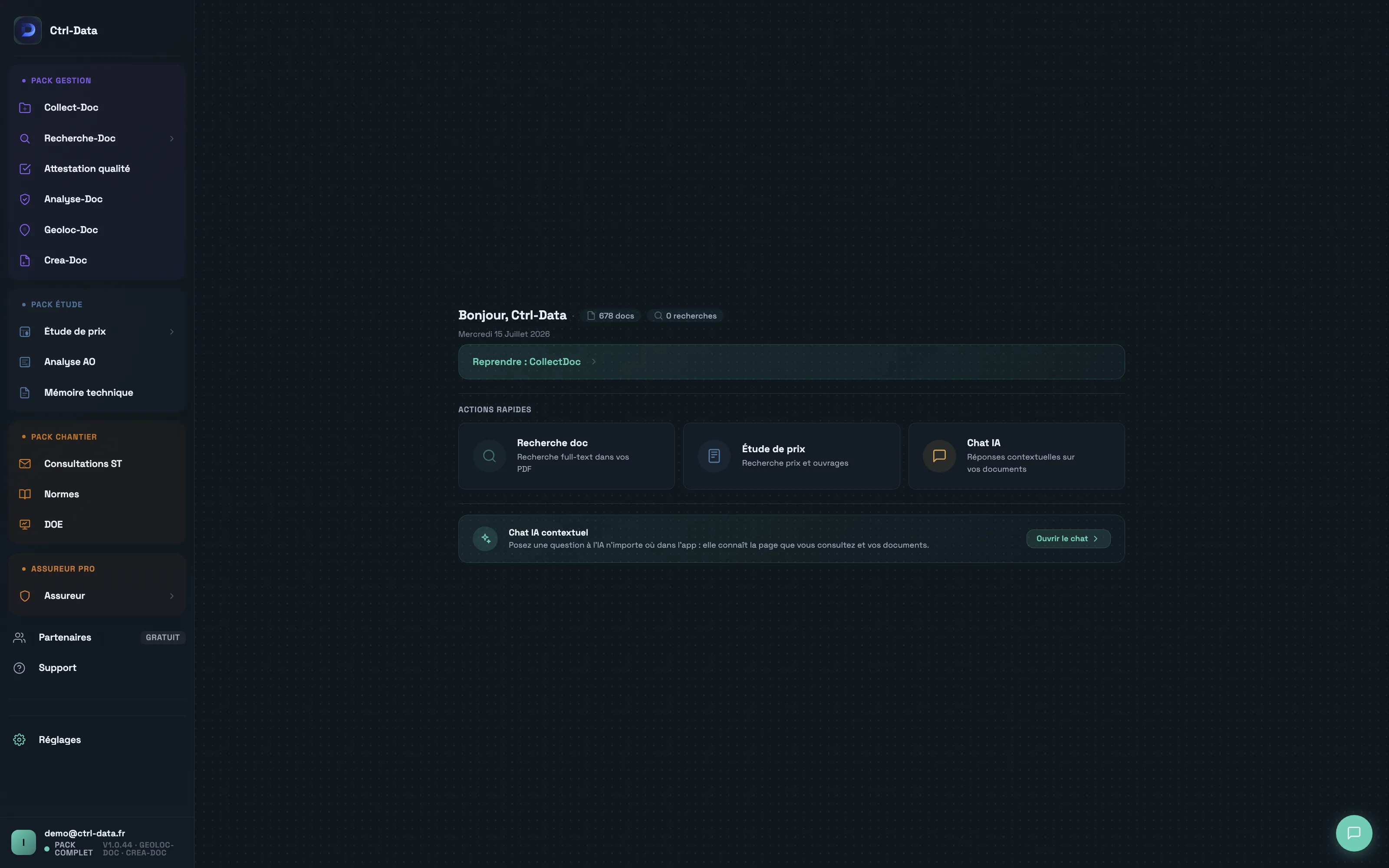
Task: Click the Ctrl-Data logo icon
Action: point(27,30)
